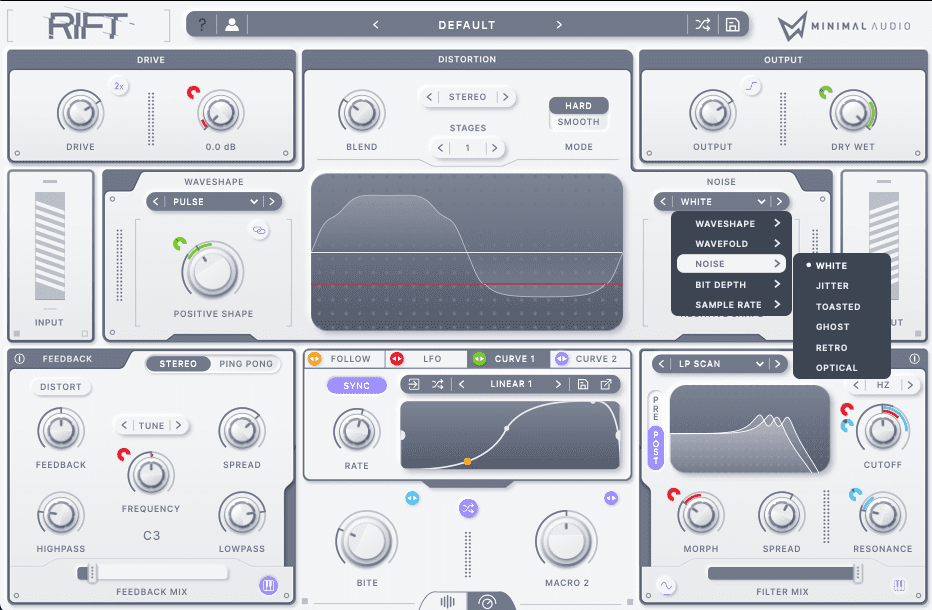Click the sine wave icon in Filter panel
The width and height of the screenshot is (932, 610).
[666, 586]
